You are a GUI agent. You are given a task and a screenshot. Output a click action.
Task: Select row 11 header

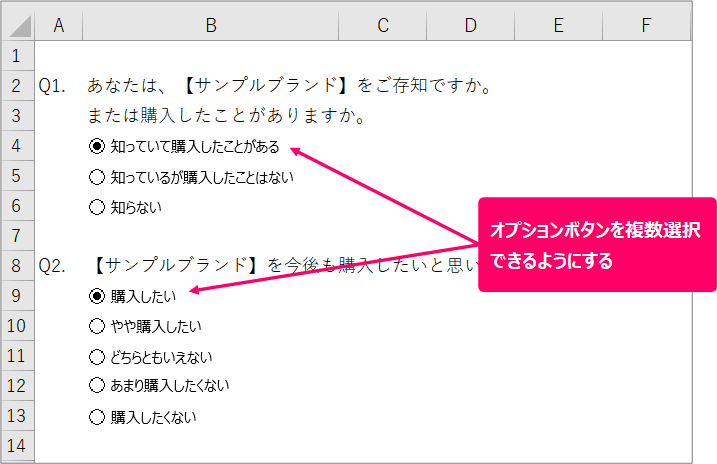(17, 356)
